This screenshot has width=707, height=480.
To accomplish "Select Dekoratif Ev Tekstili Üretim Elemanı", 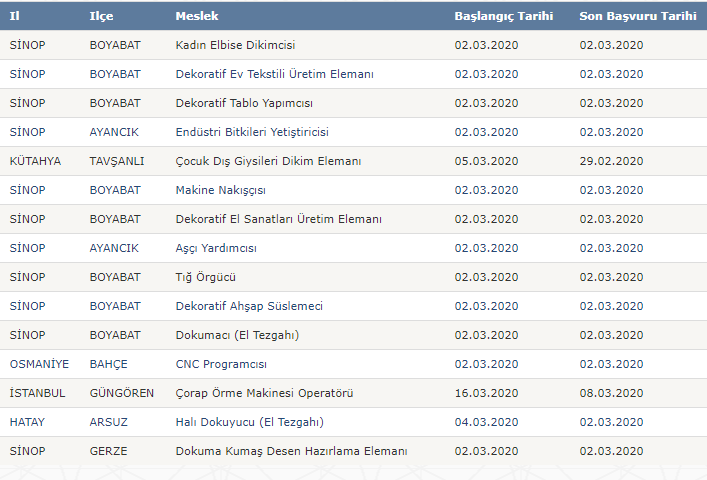I will pyautogui.click(x=274, y=74).
